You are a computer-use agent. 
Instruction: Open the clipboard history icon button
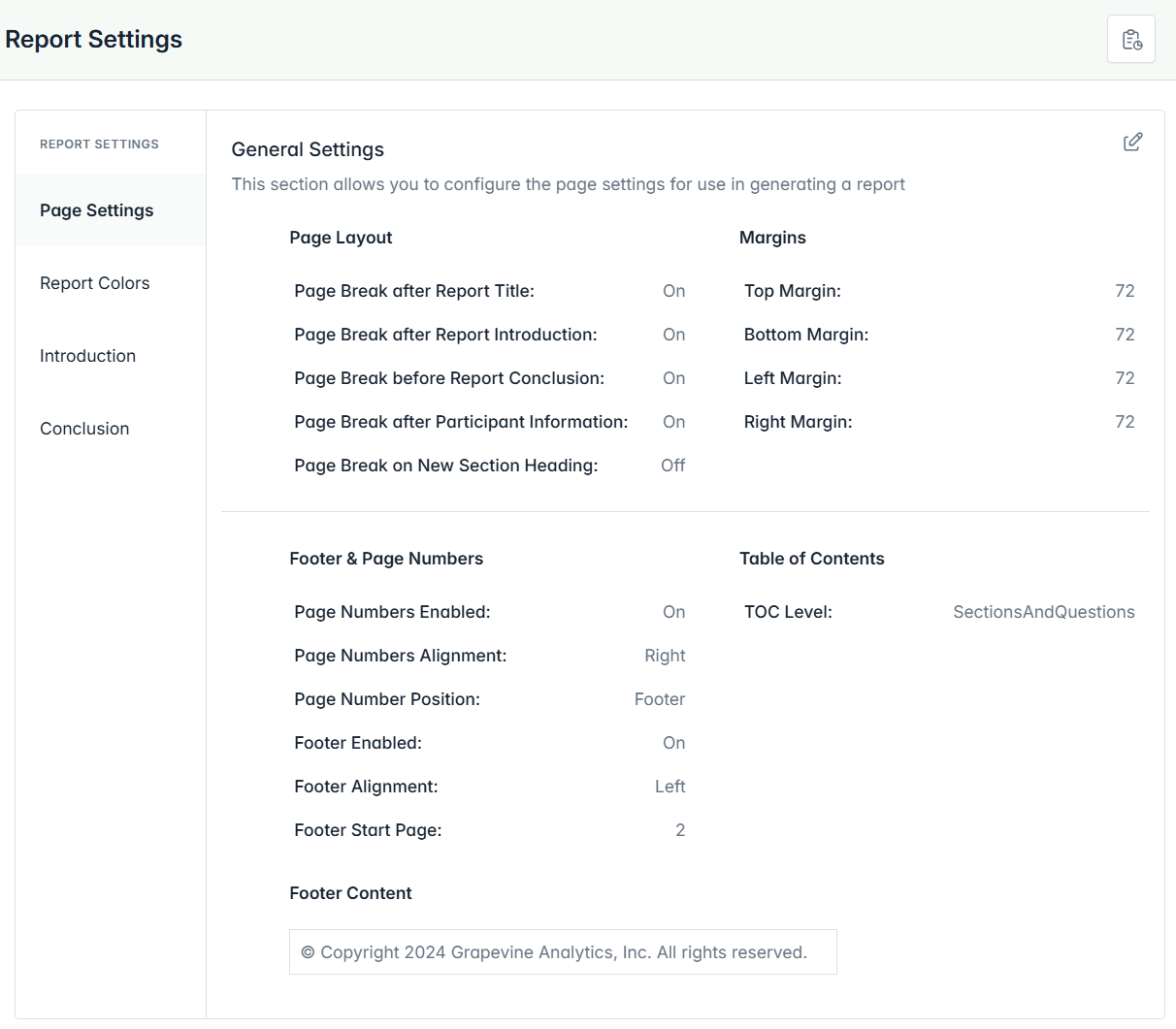[x=1131, y=40]
